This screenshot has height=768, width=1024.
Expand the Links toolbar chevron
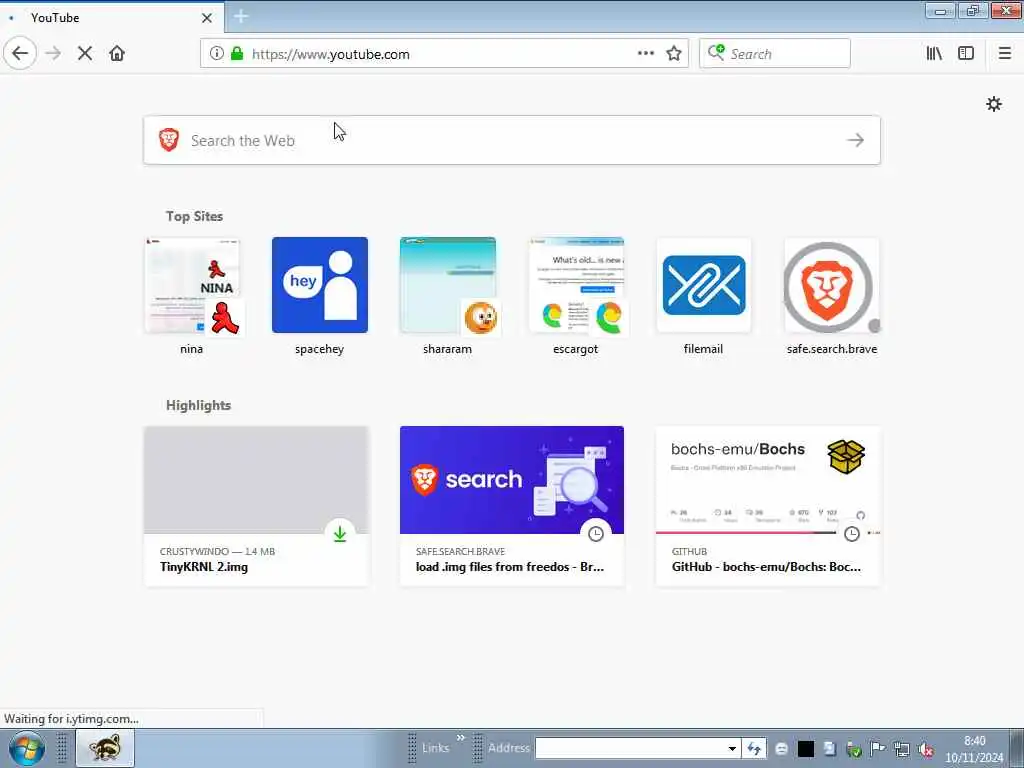[460, 738]
